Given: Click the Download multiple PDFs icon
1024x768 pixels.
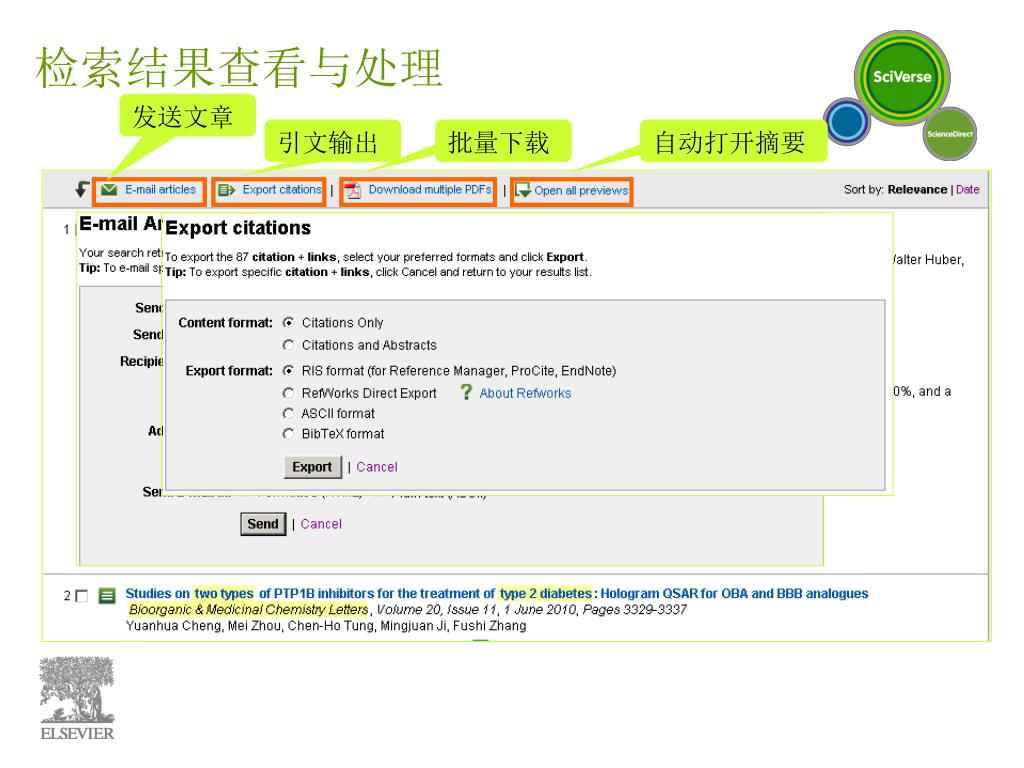Looking at the screenshot, I should 353,190.
